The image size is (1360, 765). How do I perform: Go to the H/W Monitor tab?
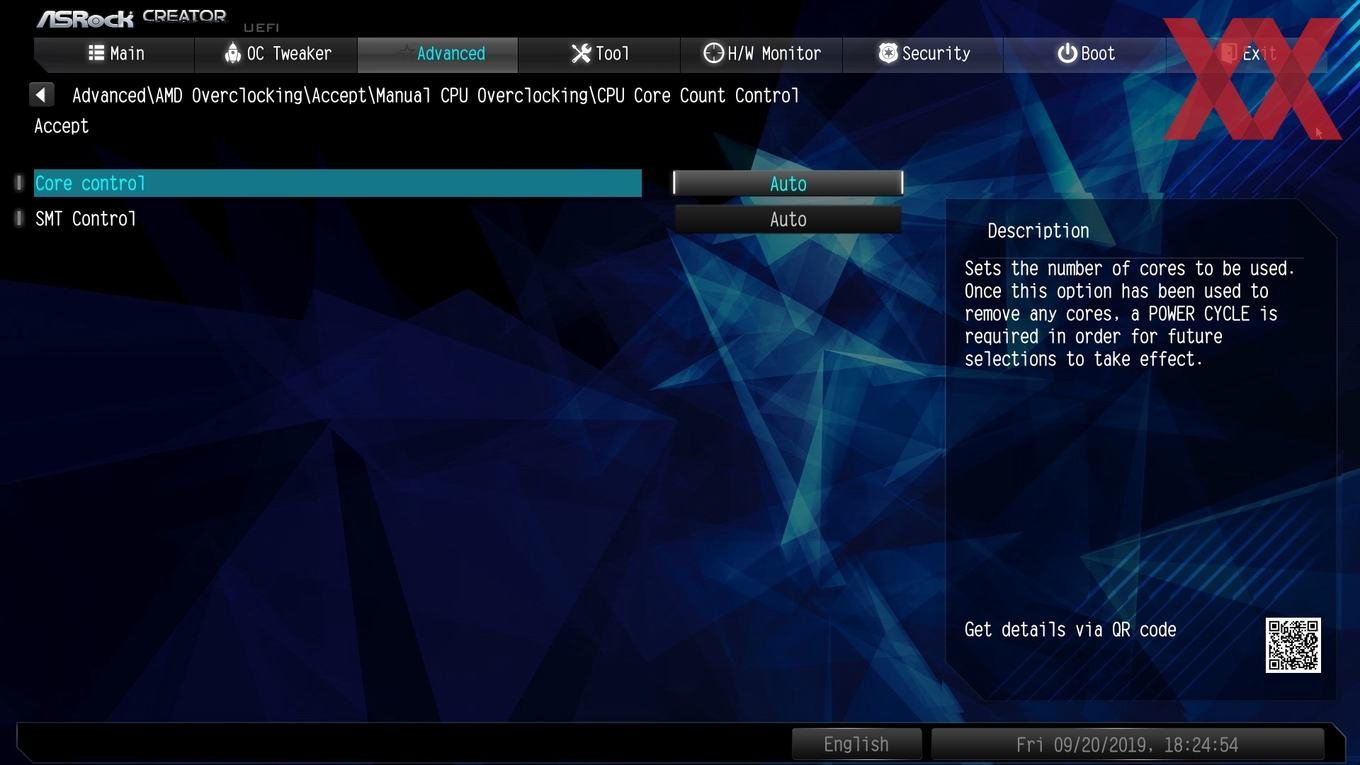(x=762, y=54)
